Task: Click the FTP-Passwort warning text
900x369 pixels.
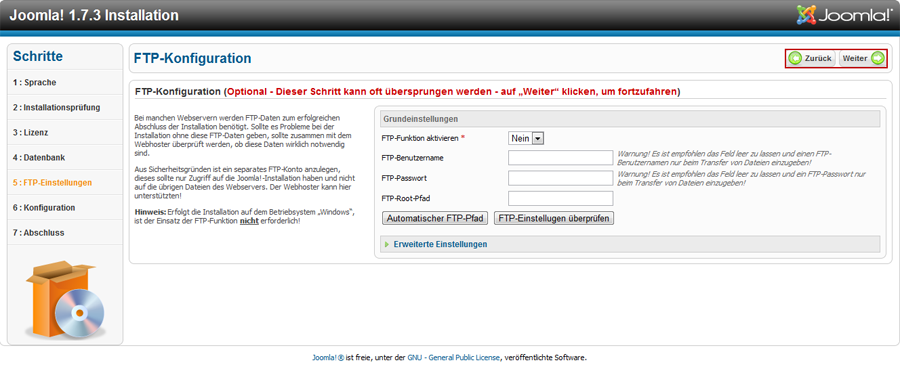Action: (742, 178)
